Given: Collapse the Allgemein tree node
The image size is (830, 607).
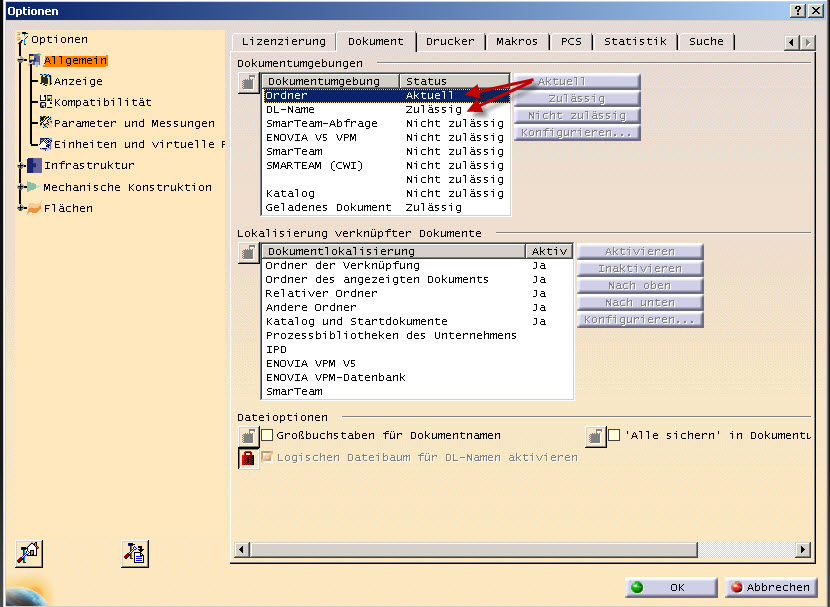Looking at the screenshot, I should coord(22,60).
